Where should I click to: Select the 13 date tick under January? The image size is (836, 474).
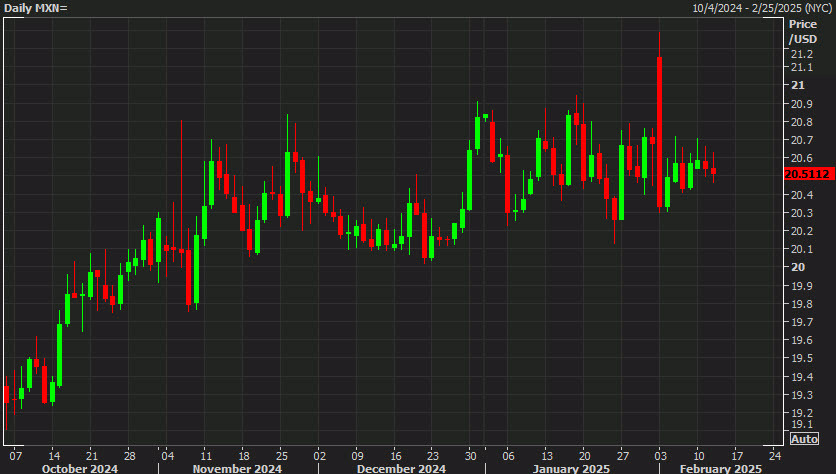547,456
